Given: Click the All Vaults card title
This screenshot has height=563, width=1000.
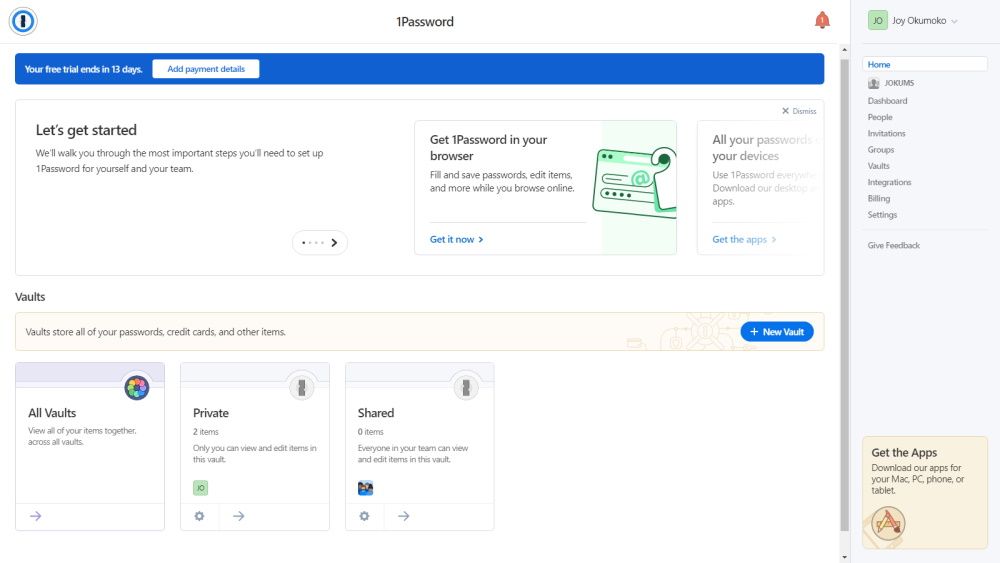Looking at the screenshot, I should [52, 413].
